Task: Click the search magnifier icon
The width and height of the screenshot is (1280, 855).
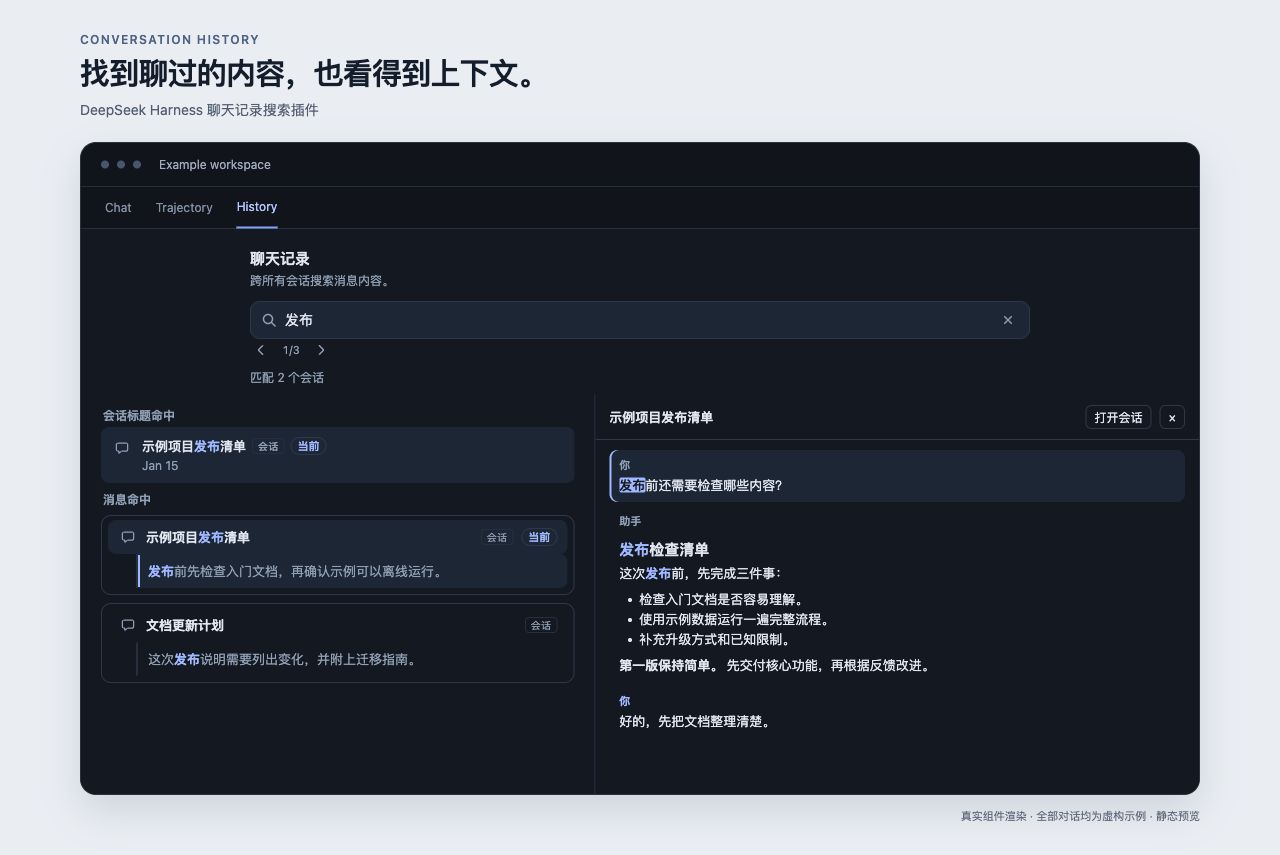Action: tap(269, 320)
